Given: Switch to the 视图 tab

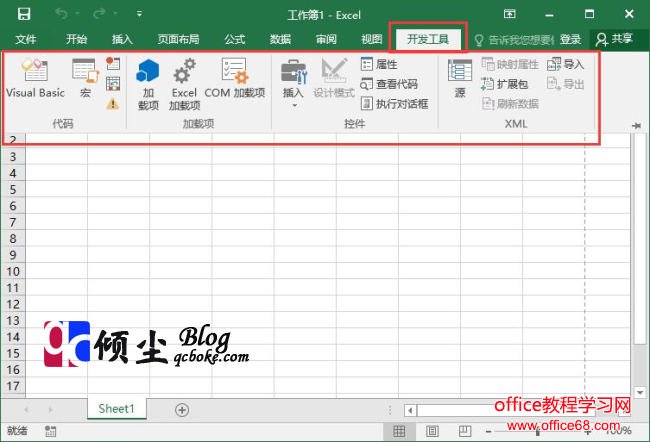Looking at the screenshot, I should pos(372,39).
